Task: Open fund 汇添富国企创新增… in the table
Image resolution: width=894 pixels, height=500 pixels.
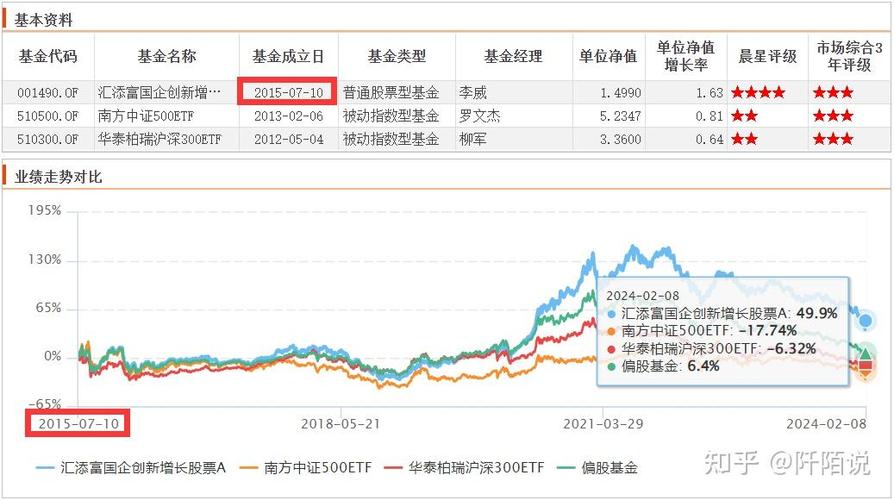Action: click(159, 92)
